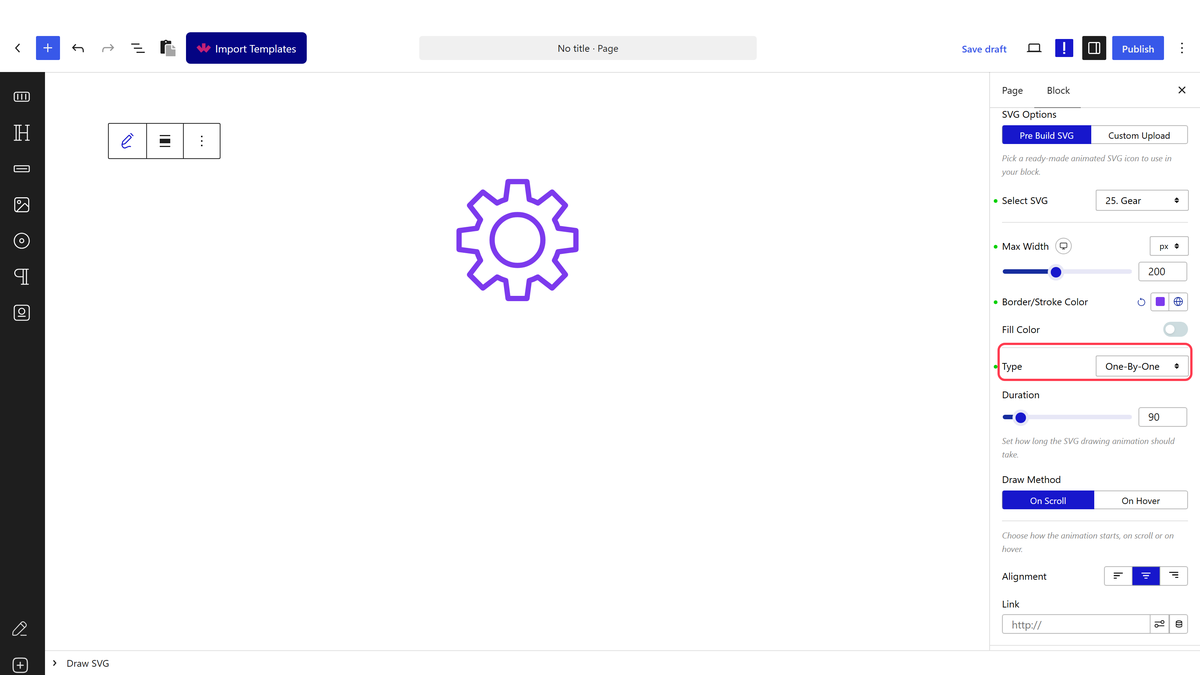The width and height of the screenshot is (1200, 675).
Task: Open the device preview laptop icon
Action: tap(1034, 48)
